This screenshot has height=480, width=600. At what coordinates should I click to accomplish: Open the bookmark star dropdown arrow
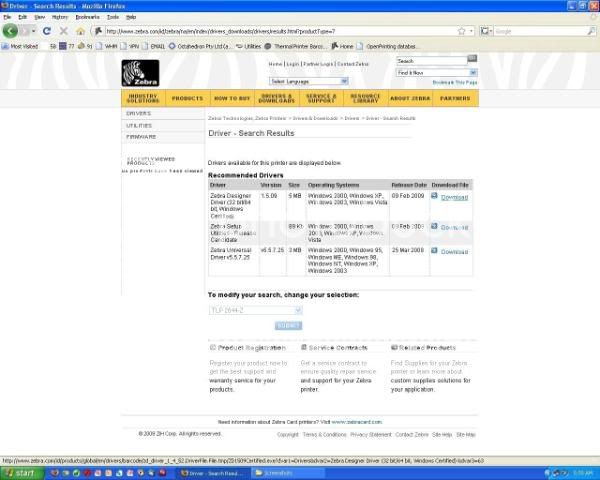point(471,31)
